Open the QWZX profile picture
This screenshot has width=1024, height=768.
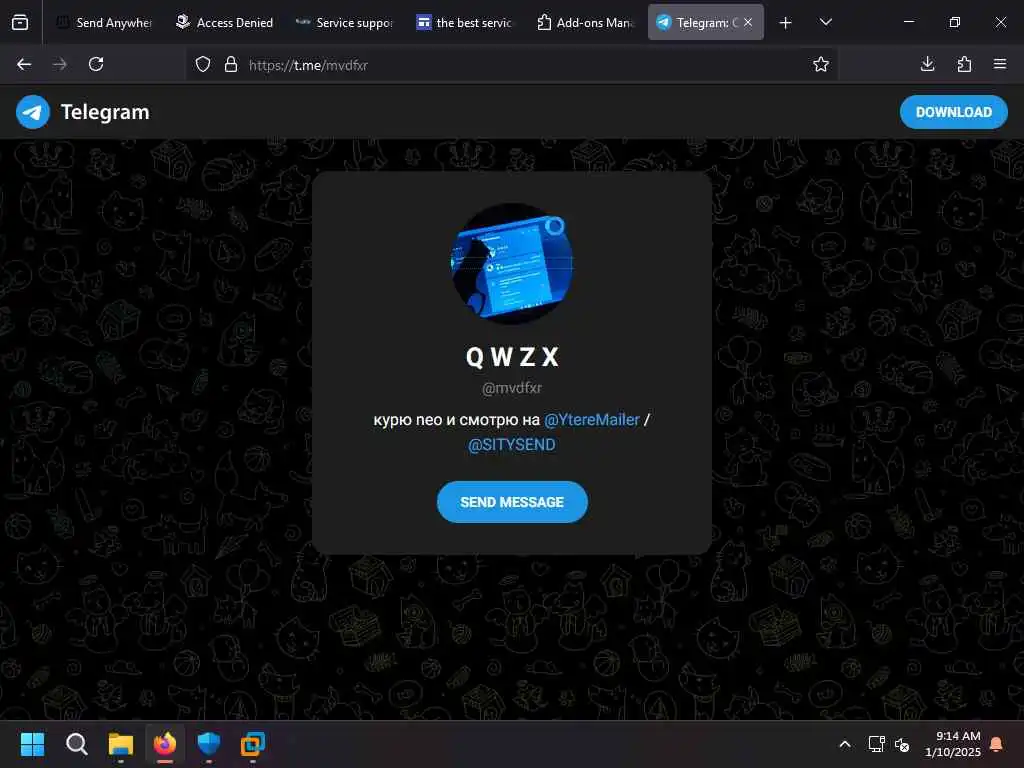tap(512, 264)
